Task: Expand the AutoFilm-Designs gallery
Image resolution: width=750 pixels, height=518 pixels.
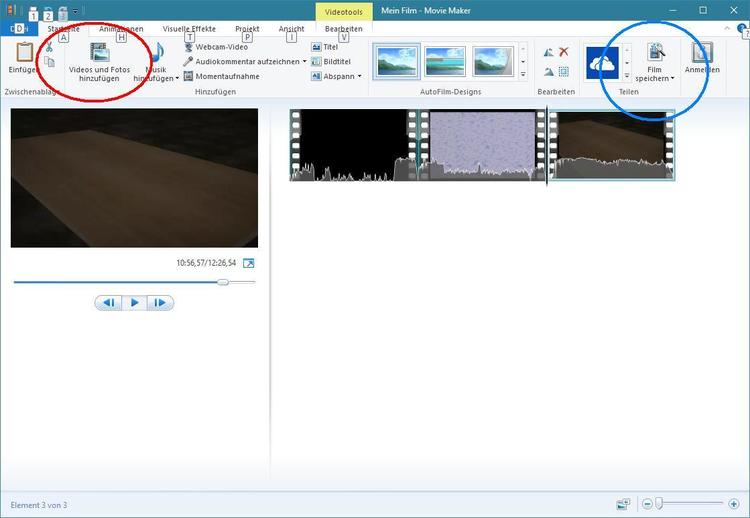Action: click(x=523, y=75)
